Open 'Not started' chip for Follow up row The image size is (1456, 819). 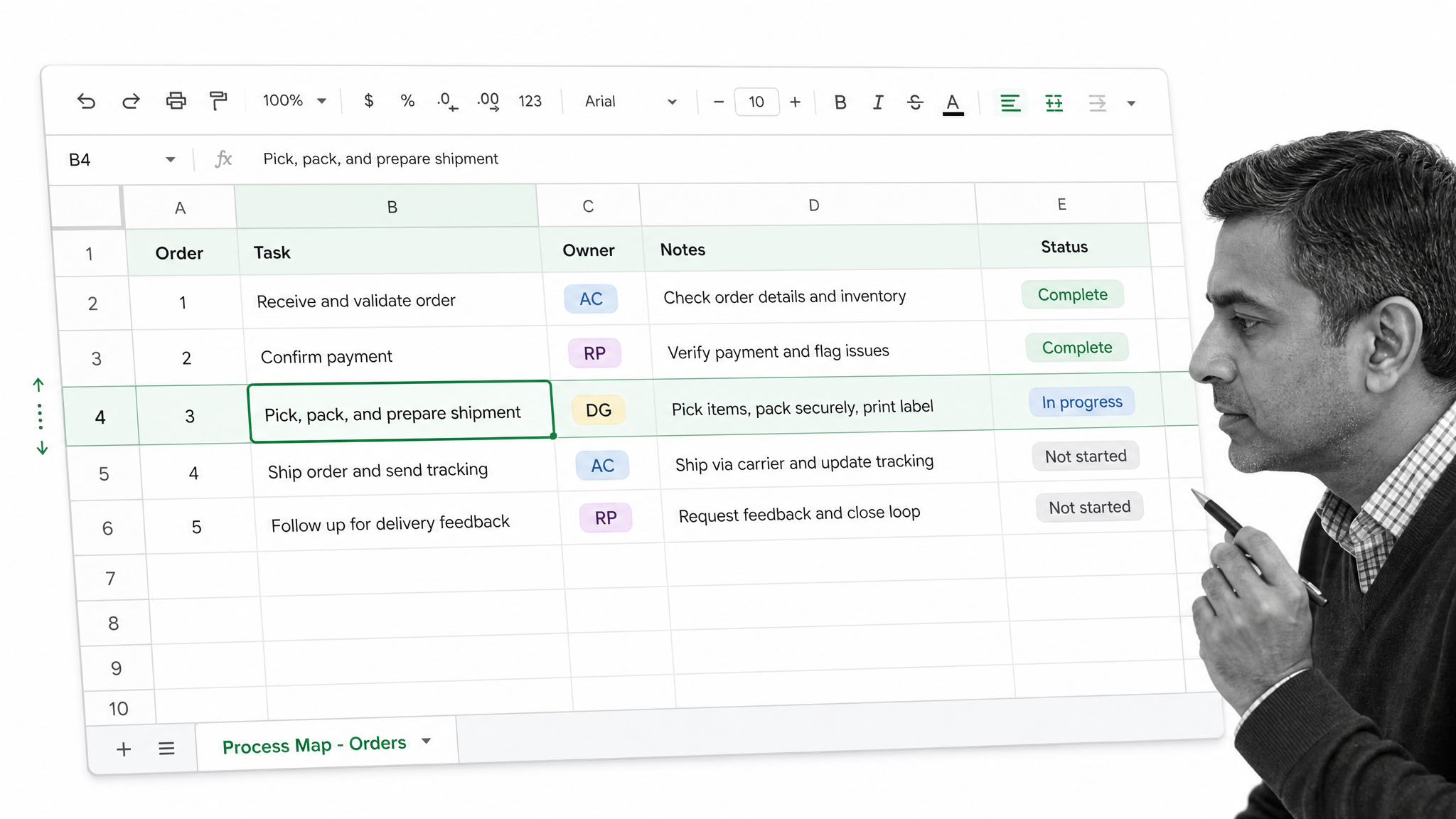pos(1090,508)
